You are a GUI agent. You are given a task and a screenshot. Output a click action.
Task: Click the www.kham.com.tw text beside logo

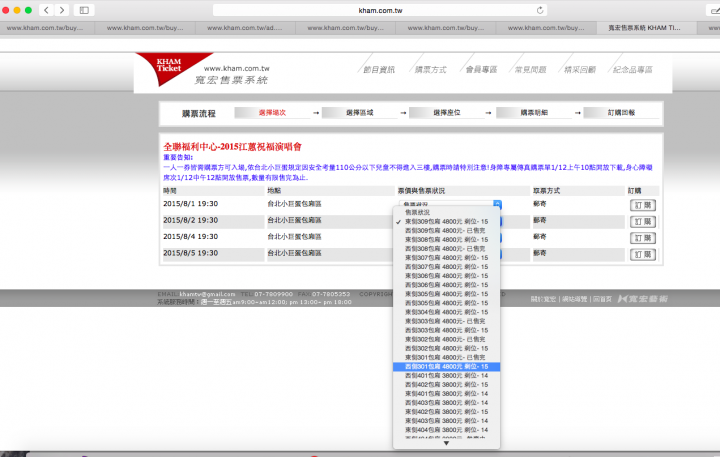point(236,68)
